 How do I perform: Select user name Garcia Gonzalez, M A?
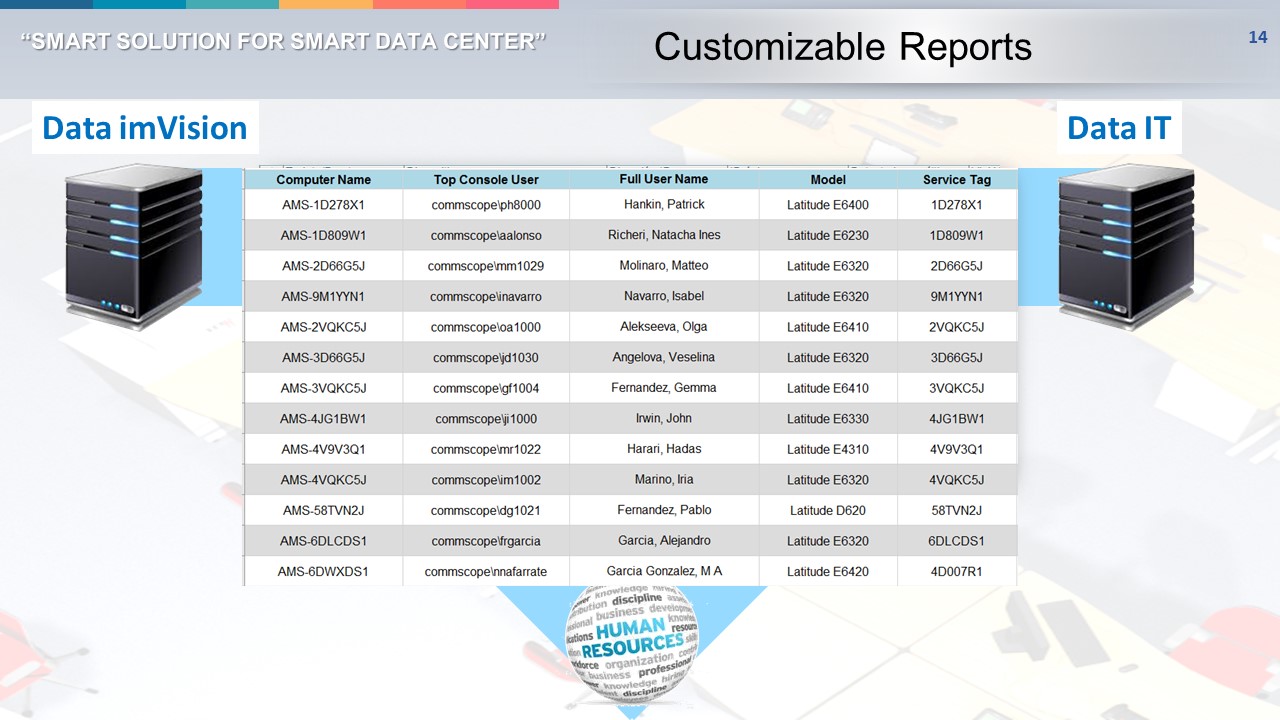[664, 571]
